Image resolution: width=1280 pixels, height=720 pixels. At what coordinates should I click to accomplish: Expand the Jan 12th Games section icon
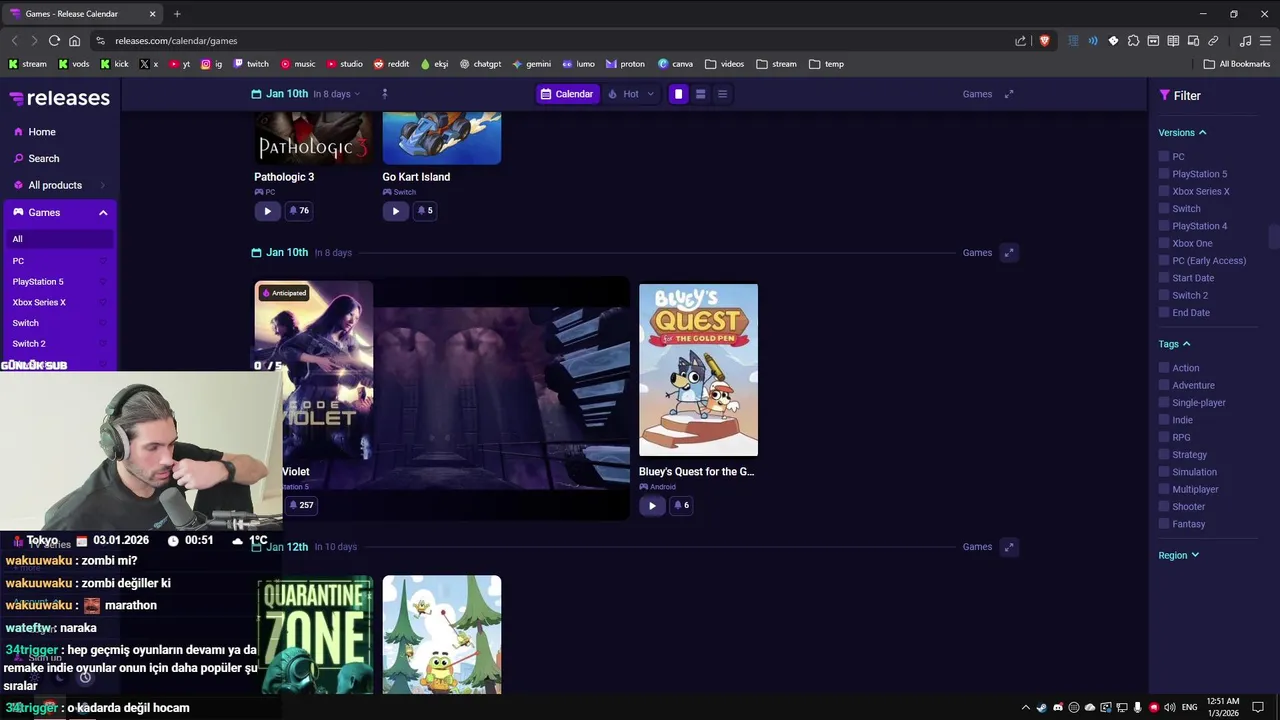(x=1009, y=547)
